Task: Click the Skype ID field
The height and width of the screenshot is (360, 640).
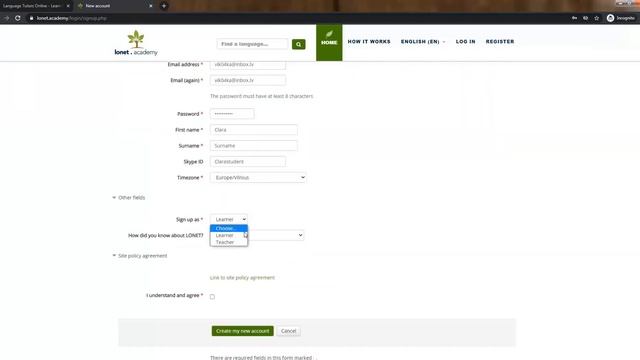Action: [248, 162]
